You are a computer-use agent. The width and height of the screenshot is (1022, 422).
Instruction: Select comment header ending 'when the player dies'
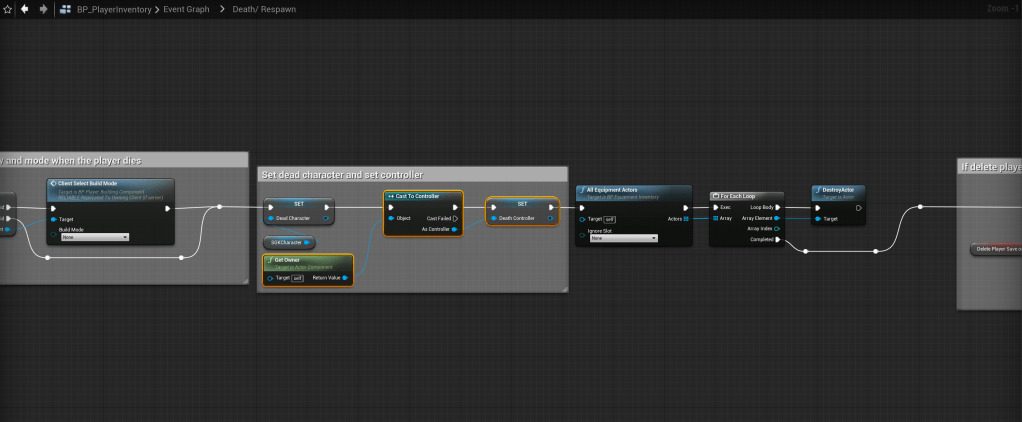124,160
